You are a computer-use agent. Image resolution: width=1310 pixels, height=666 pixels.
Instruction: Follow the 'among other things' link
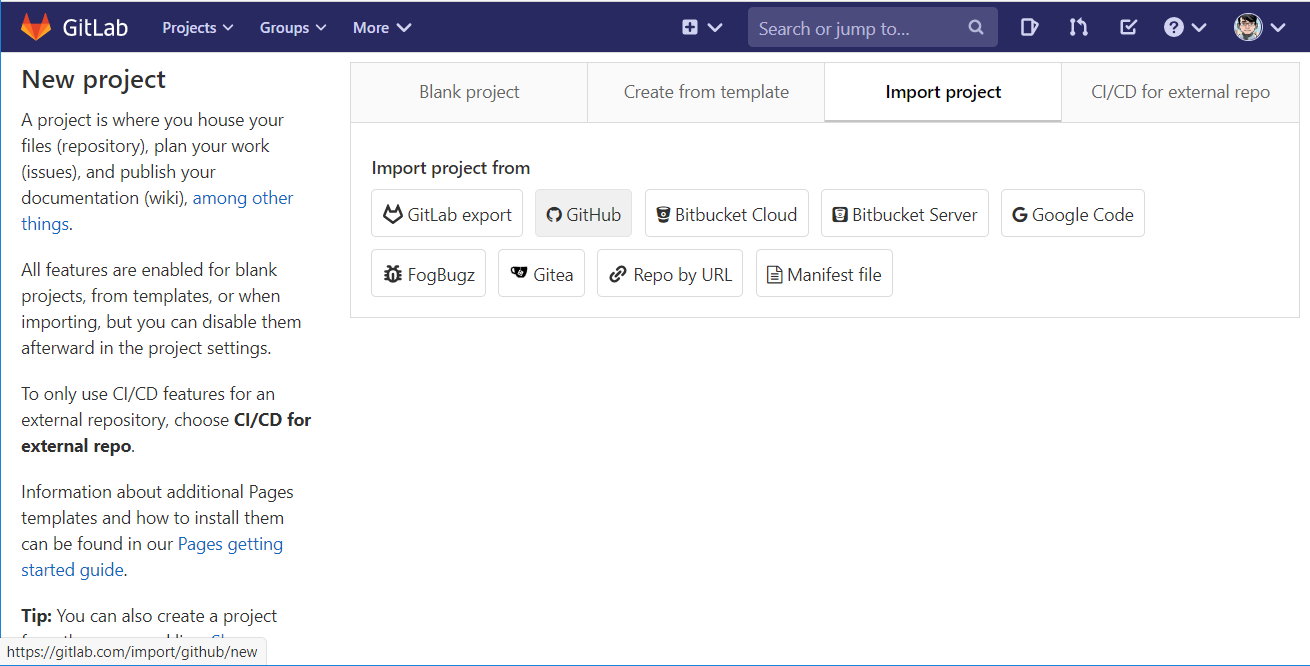(x=157, y=211)
